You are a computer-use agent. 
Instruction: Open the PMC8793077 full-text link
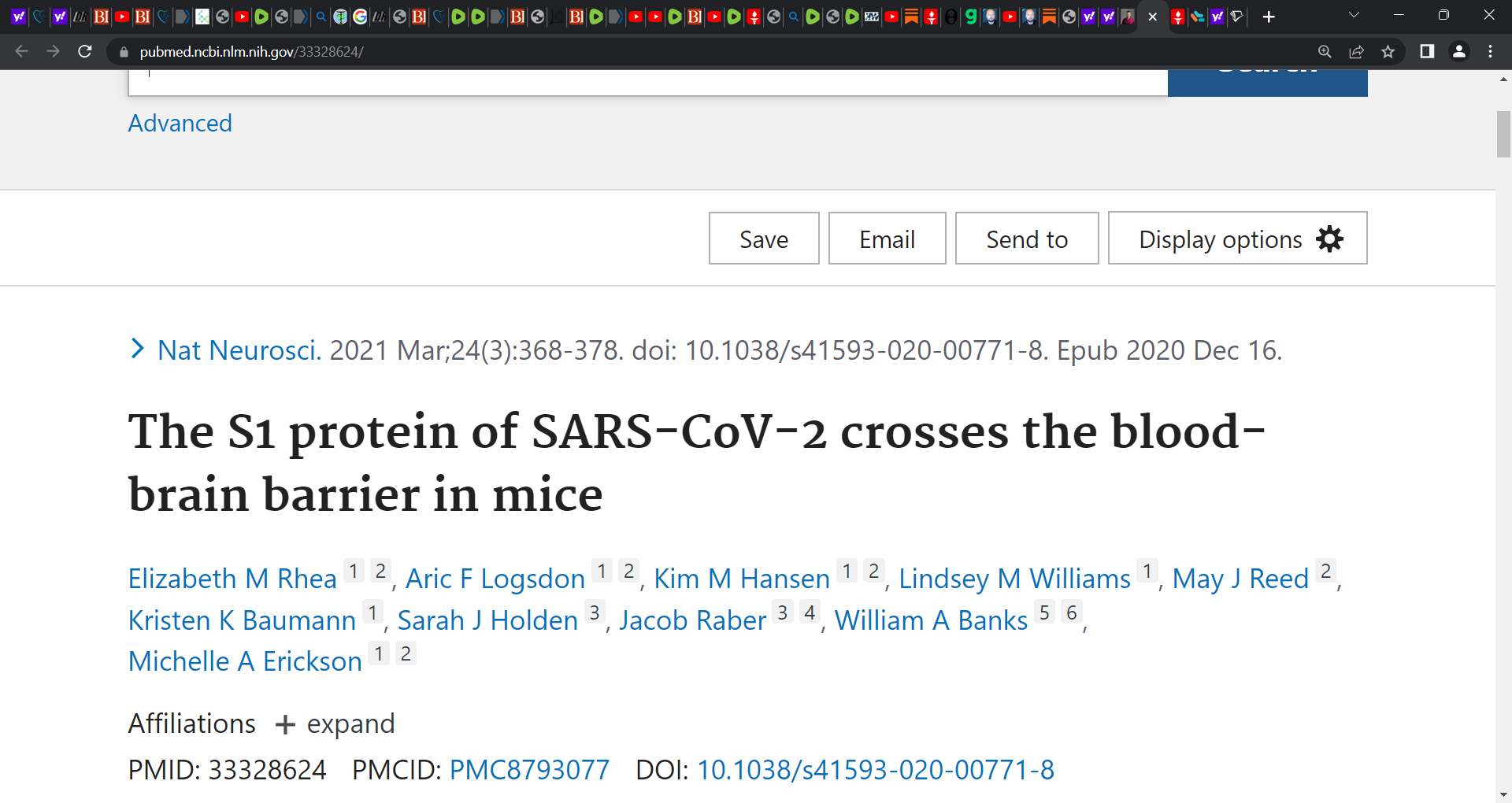pyautogui.click(x=529, y=769)
